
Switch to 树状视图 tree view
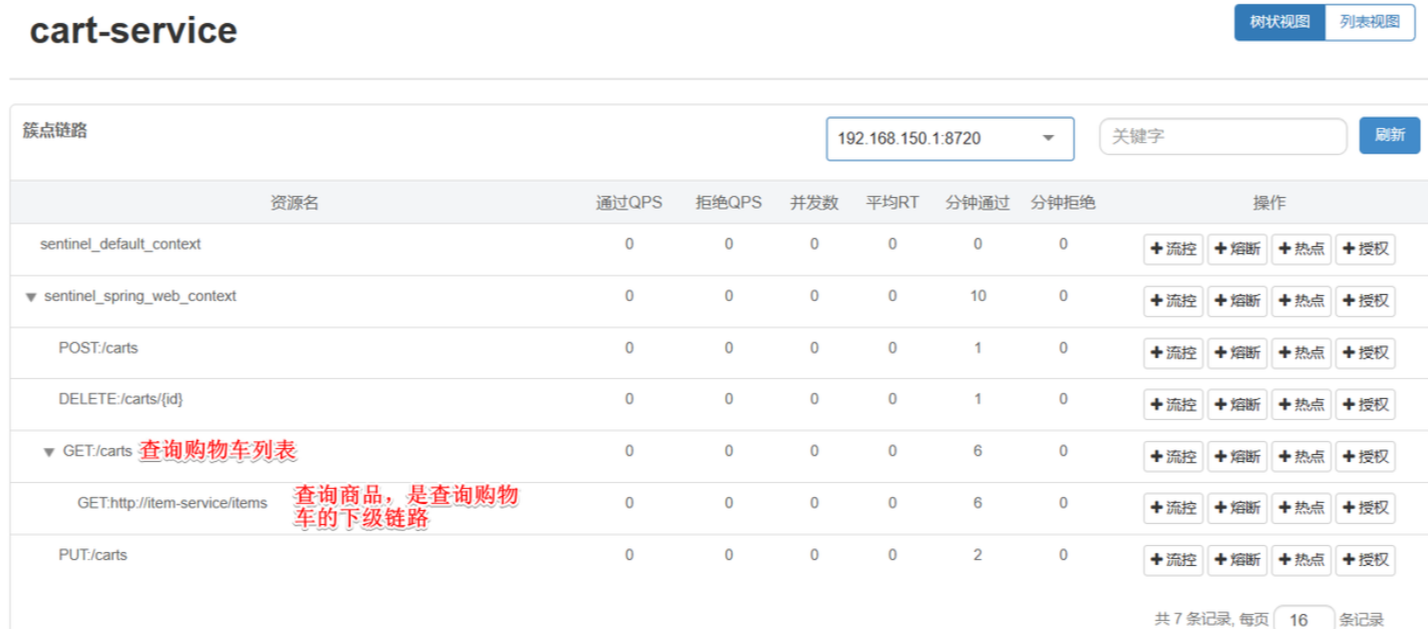click(x=1279, y=22)
